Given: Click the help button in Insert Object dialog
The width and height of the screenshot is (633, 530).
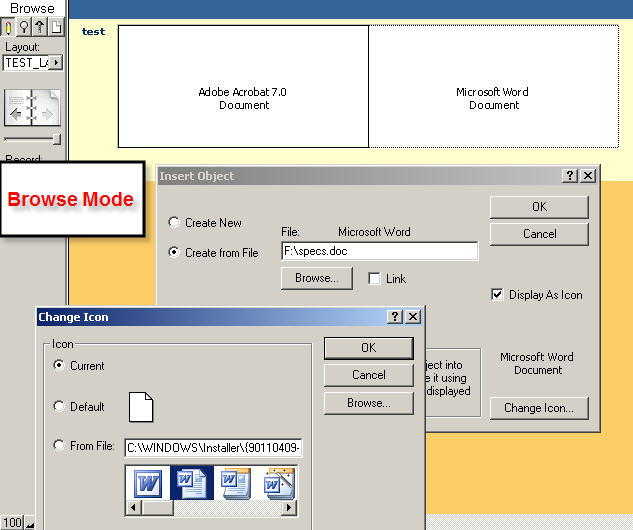Looking at the screenshot, I should pyautogui.click(x=570, y=176).
